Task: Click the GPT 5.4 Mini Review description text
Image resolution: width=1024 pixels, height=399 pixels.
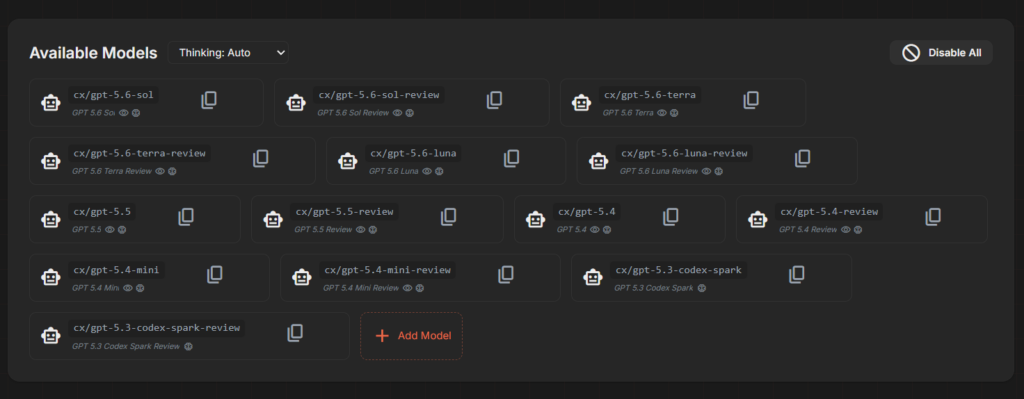Action: tap(361, 288)
